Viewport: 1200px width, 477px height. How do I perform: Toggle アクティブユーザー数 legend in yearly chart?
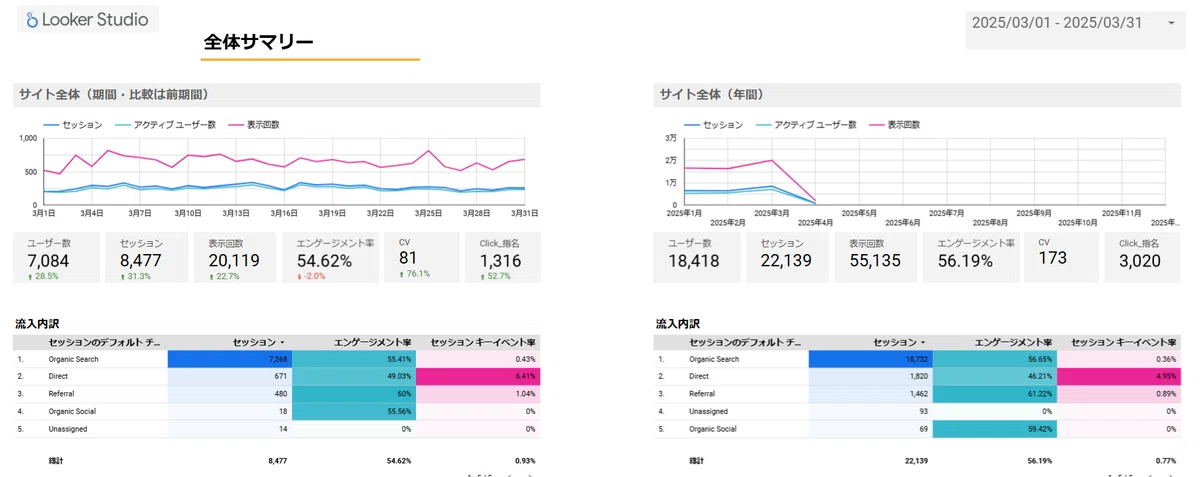coord(807,125)
